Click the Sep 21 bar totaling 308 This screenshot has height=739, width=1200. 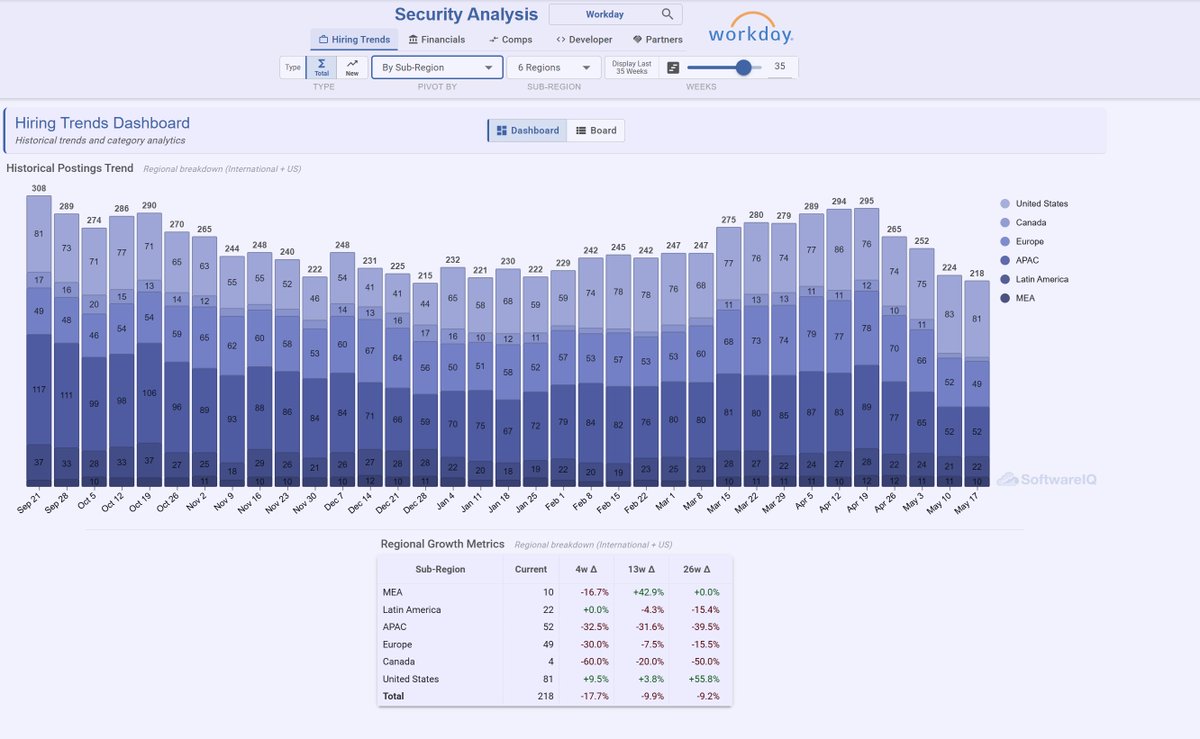39,340
